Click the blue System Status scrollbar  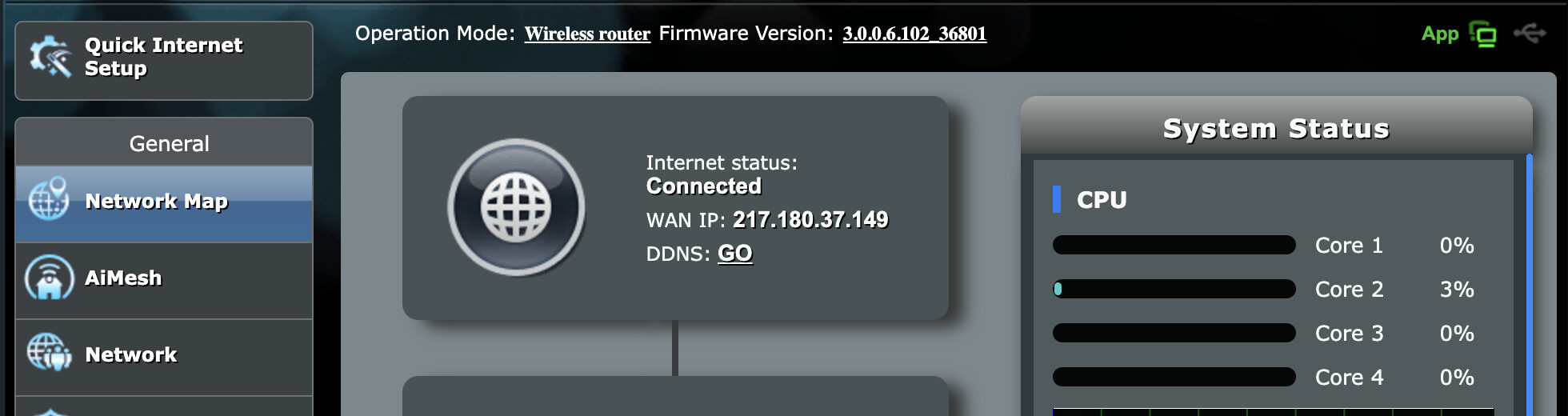coord(1529,284)
